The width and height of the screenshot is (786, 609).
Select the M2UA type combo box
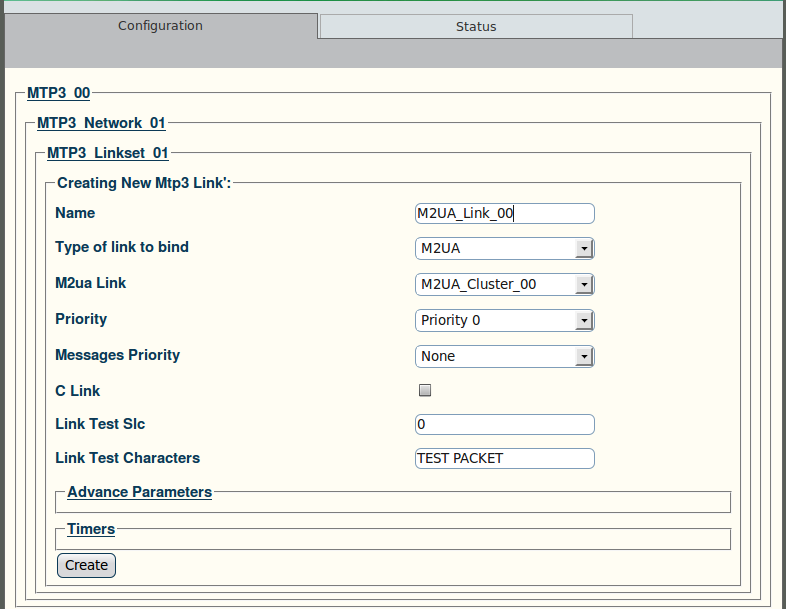(x=505, y=249)
